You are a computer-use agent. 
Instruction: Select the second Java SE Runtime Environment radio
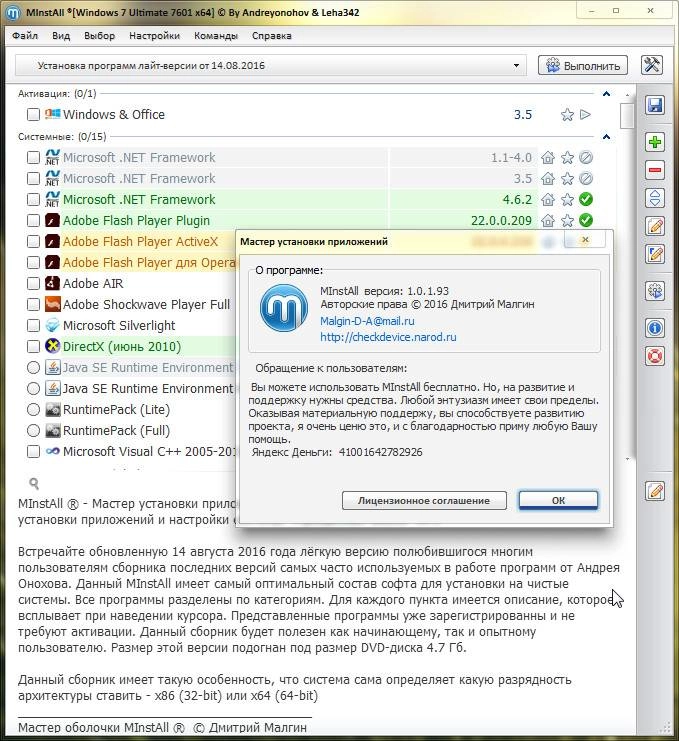pos(33,388)
